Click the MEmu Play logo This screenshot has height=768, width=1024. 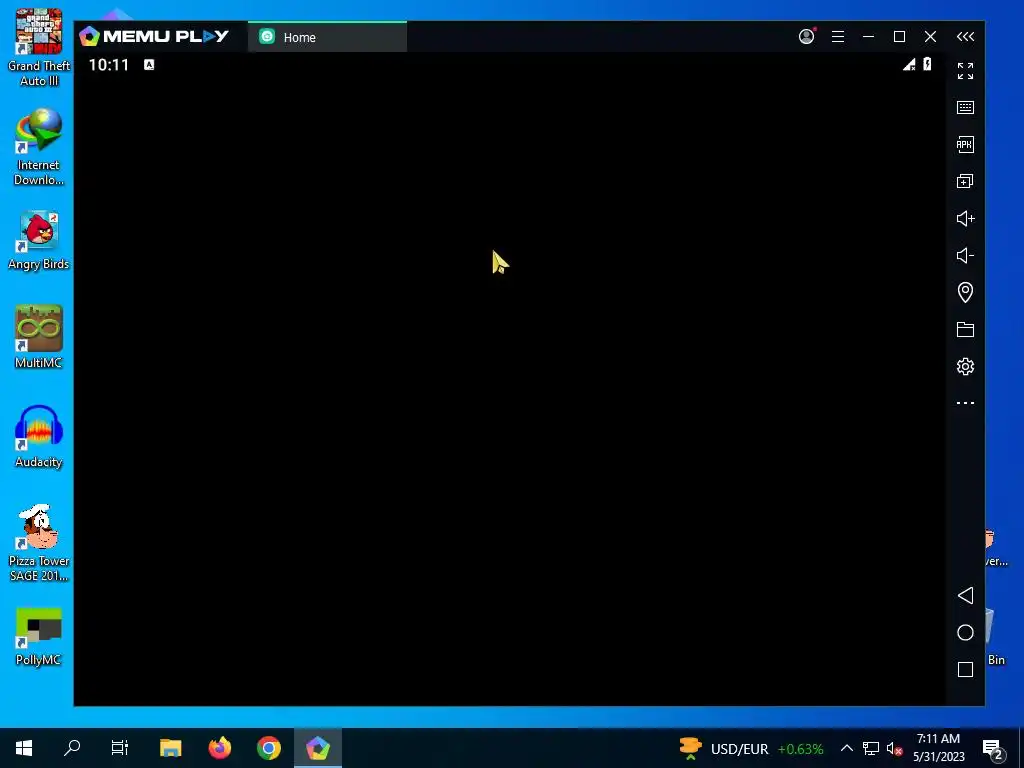pyautogui.click(x=154, y=37)
